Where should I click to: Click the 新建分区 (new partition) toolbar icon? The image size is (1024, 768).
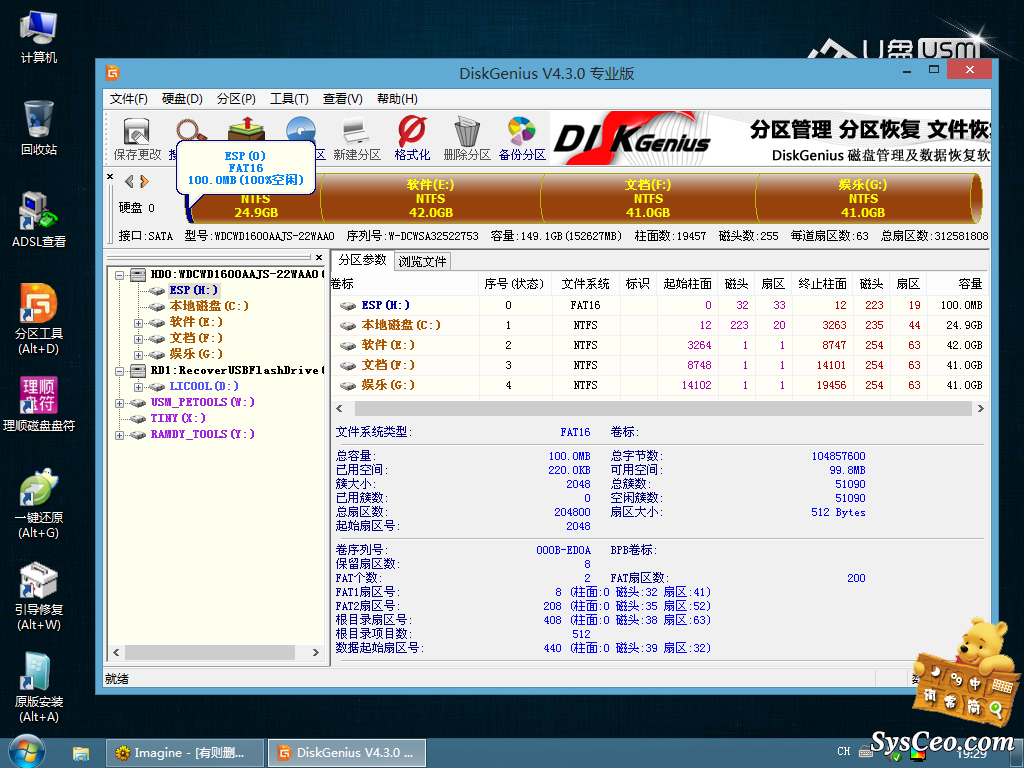pyautogui.click(x=357, y=138)
